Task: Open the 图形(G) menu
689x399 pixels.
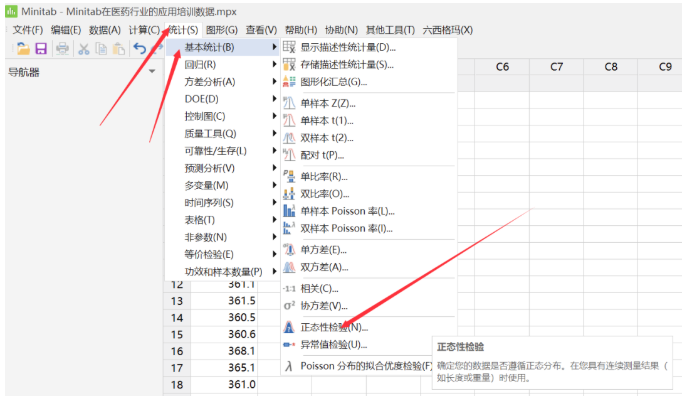Action: [221, 30]
